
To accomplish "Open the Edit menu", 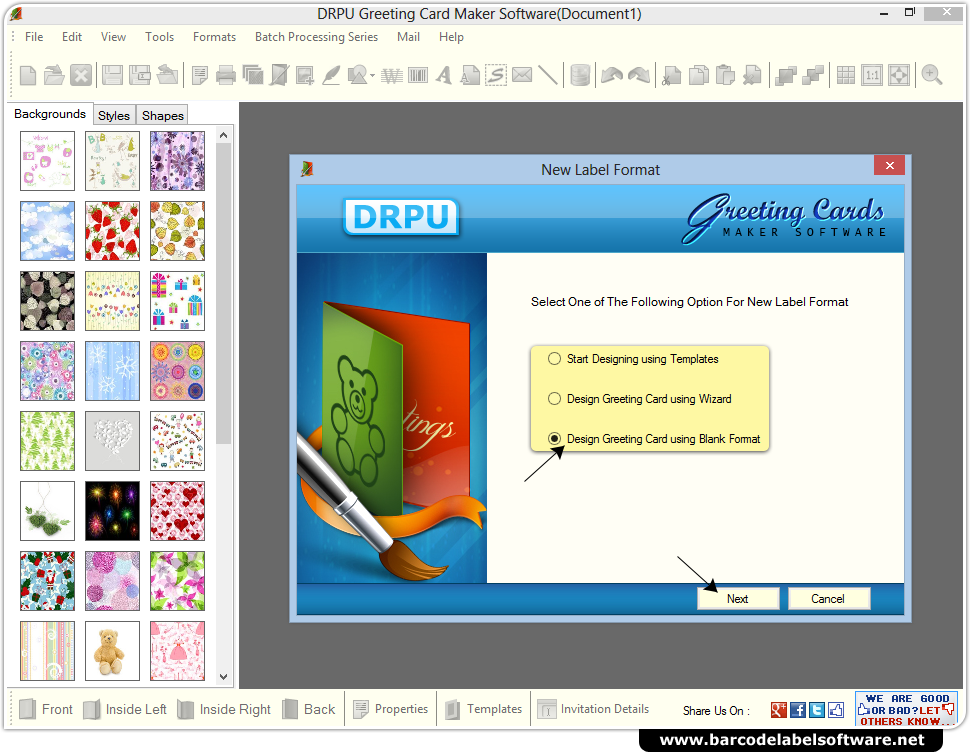I will pos(72,37).
